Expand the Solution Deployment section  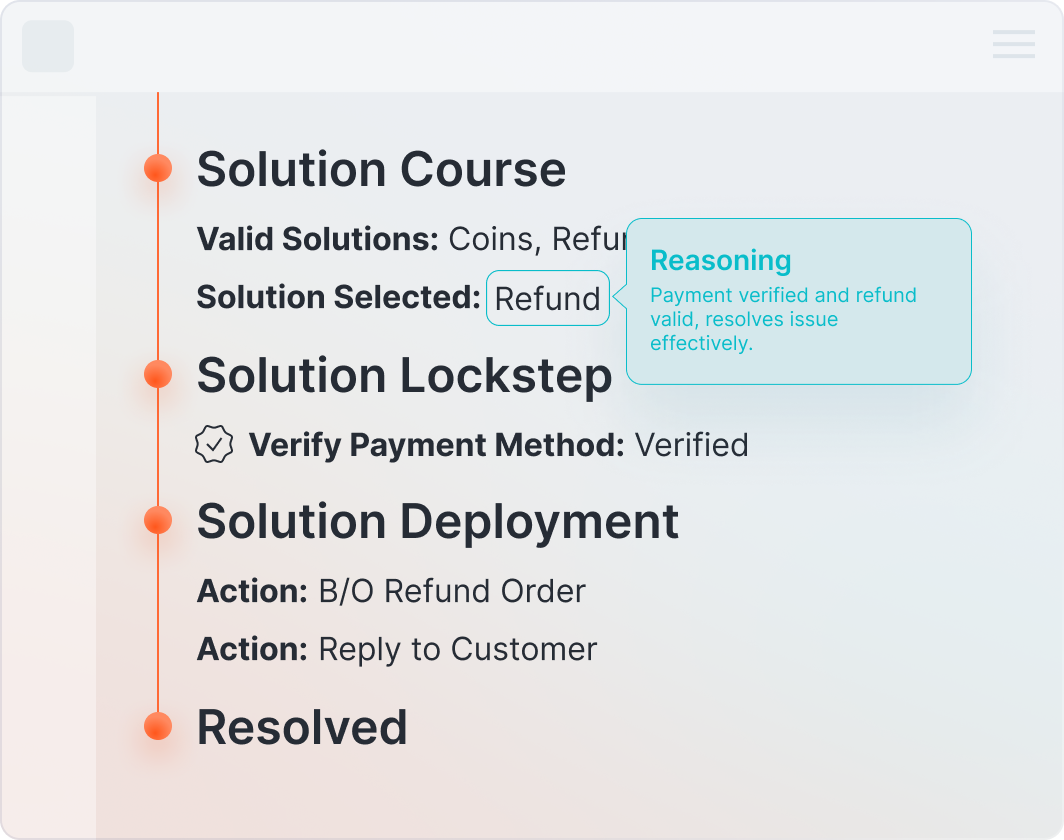pos(438,521)
